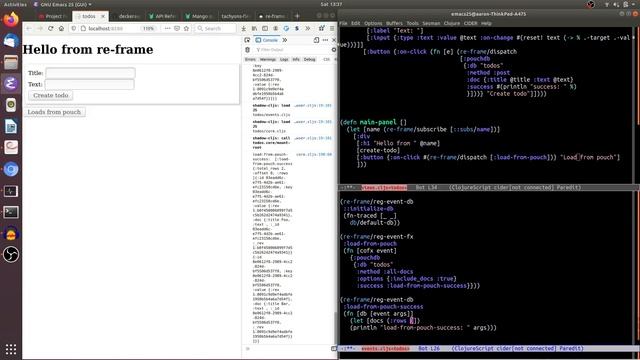Close the todos browser tab
Screen dimensions: 640x360
[x=103, y=16]
